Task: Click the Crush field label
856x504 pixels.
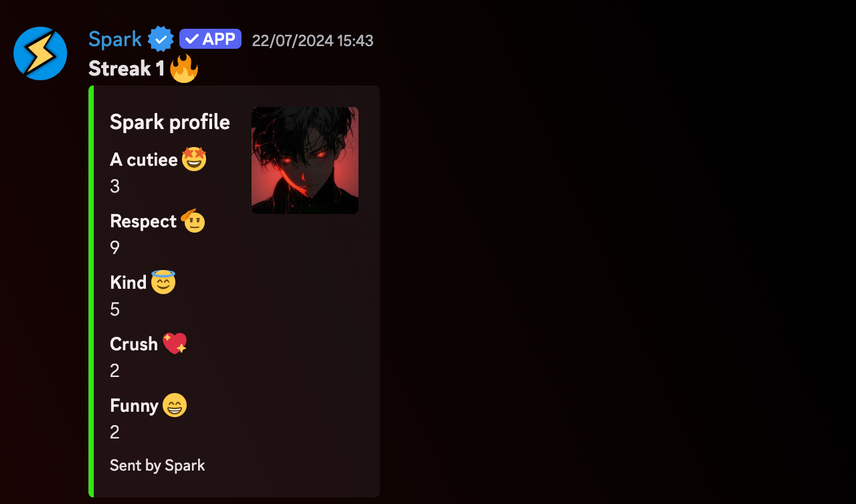Action: click(x=134, y=344)
